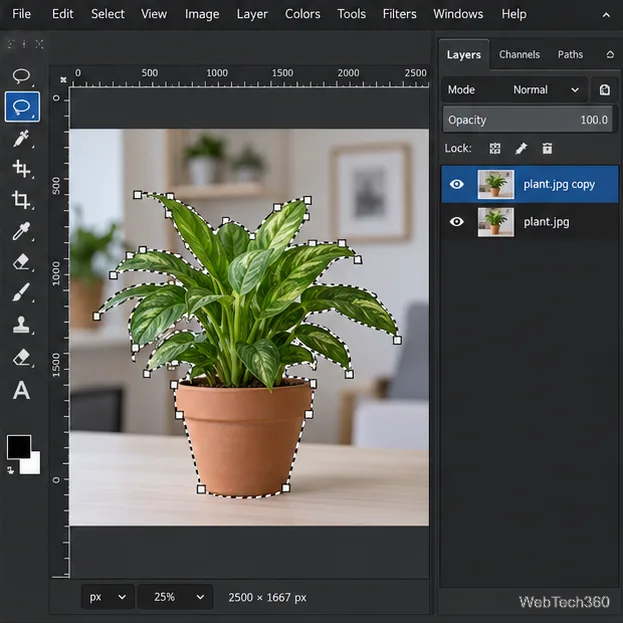Click the Opacity value 100.0
The image size is (623, 623).
pos(594,120)
